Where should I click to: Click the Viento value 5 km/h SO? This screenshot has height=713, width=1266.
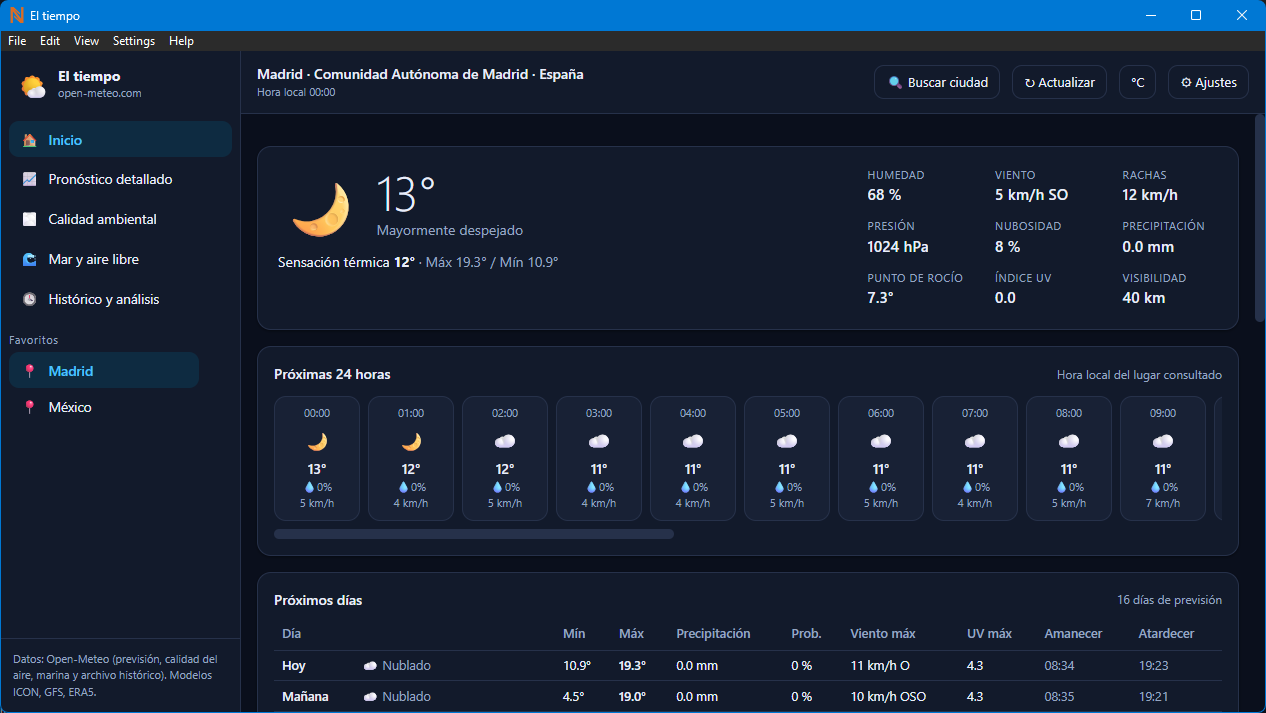point(1031,195)
